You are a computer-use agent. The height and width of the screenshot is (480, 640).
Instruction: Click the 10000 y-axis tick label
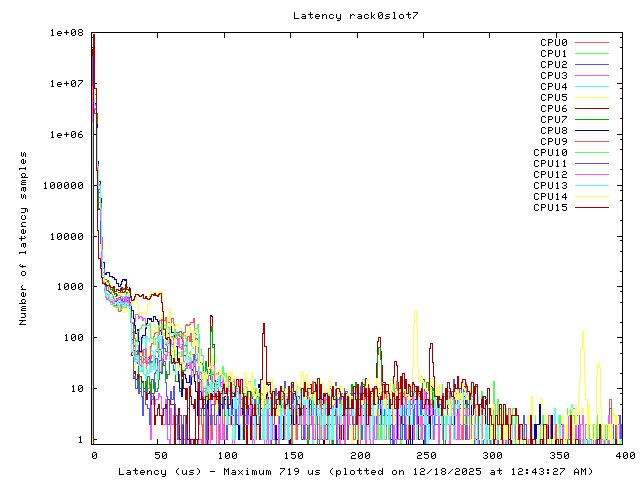pos(68,236)
